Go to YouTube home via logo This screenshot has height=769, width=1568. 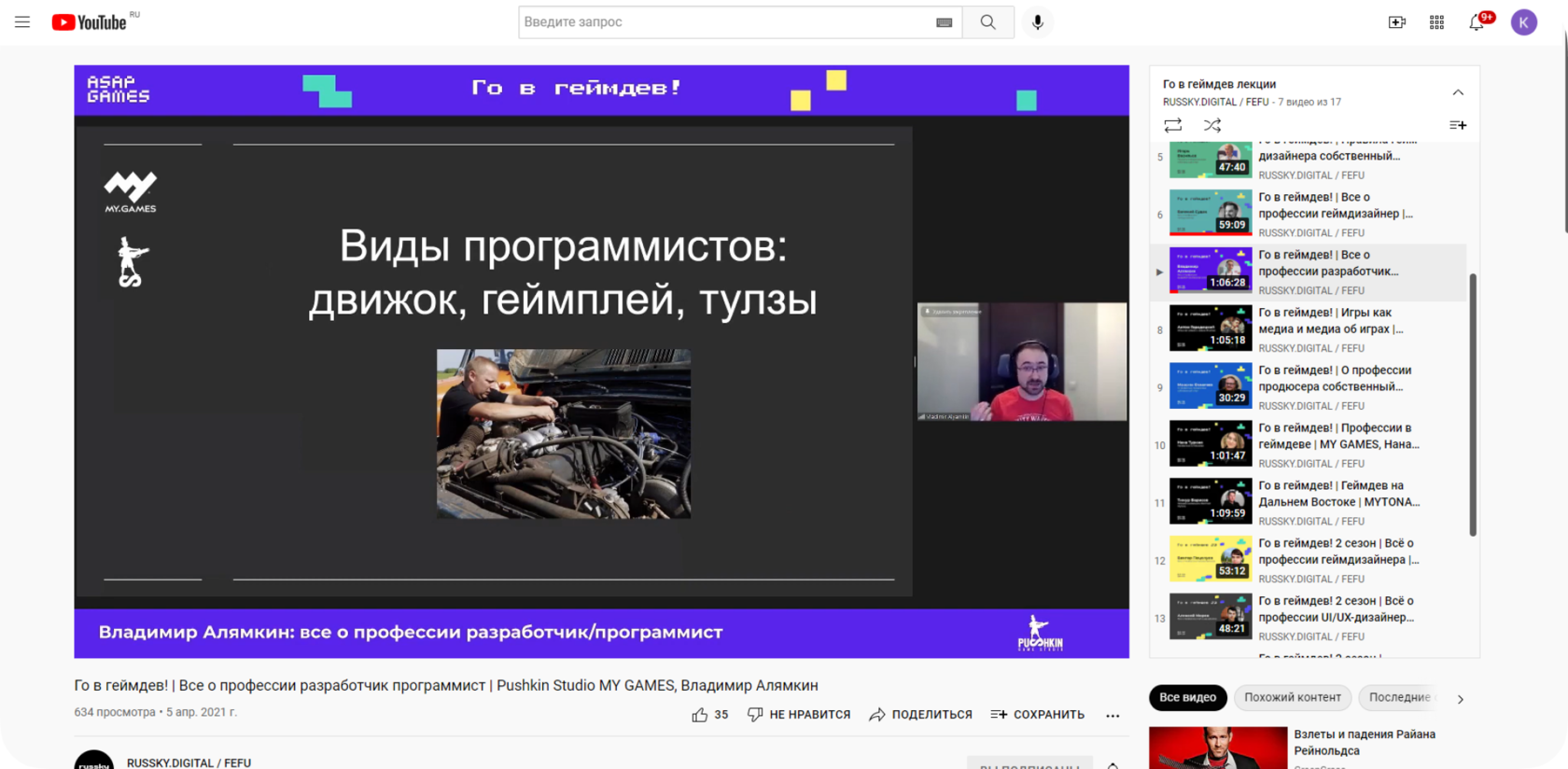click(90, 22)
